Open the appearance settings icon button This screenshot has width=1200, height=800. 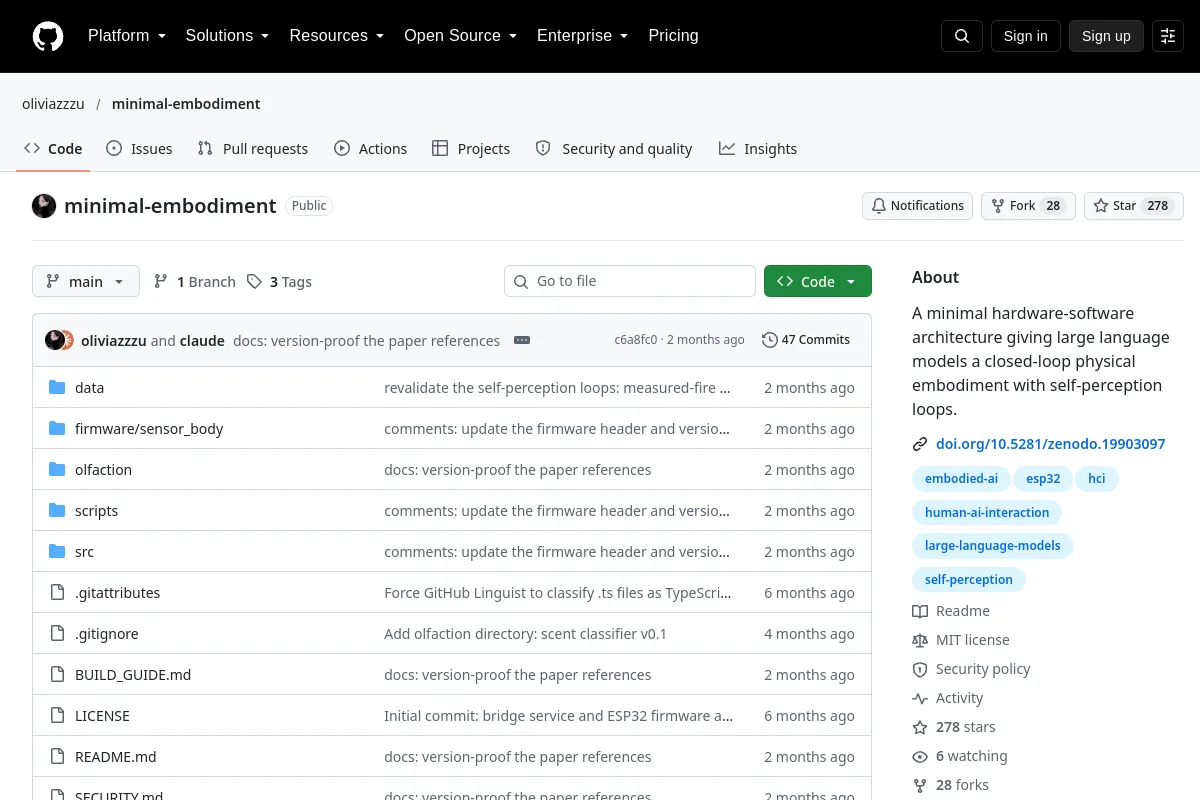(1168, 36)
